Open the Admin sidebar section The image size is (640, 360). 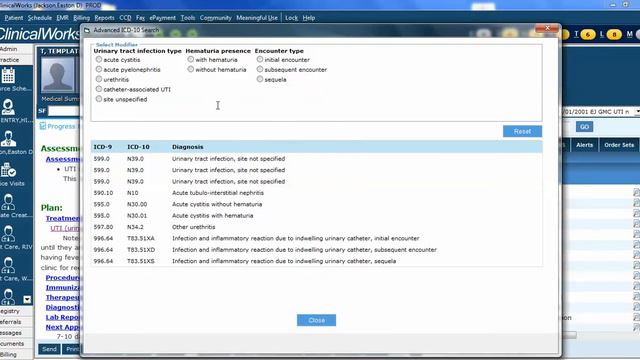pos(16,49)
